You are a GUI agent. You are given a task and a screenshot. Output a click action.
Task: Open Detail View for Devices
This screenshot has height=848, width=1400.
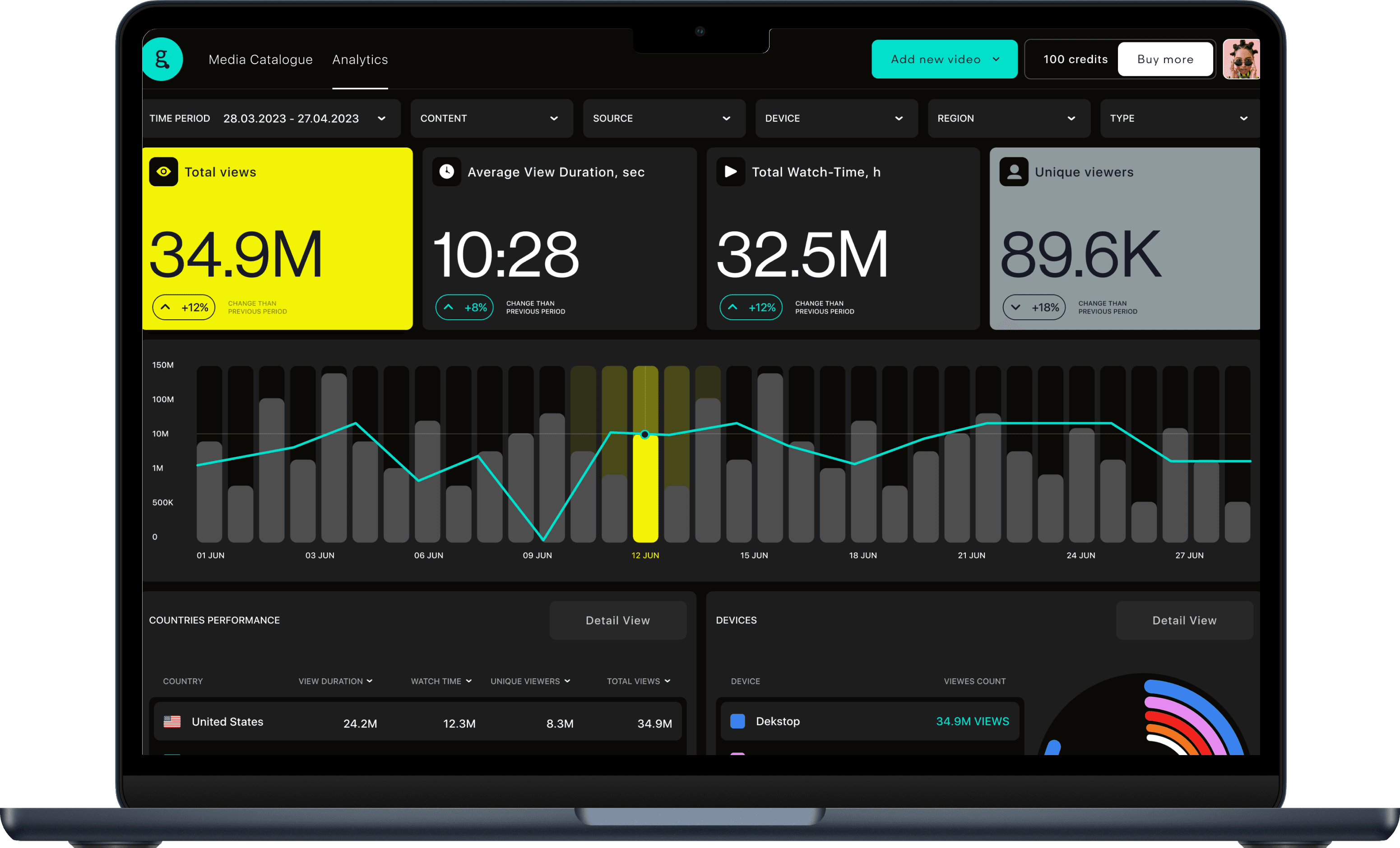pyautogui.click(x=1185, y=620)
